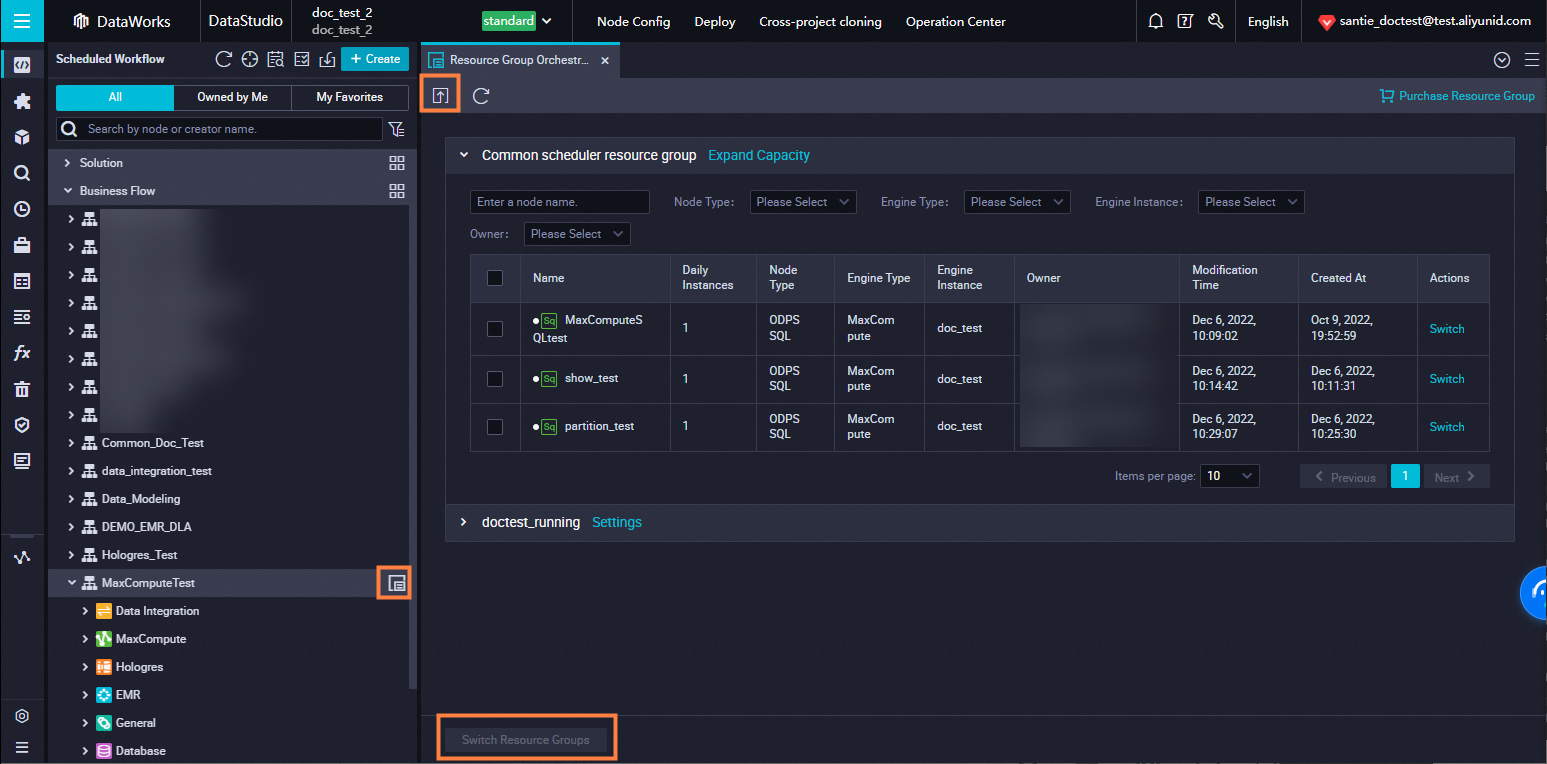Image resolution: width=1547 pixels, height=764 pixels.
Task: Expand the Solution tree node
Action: coord(68,163)
